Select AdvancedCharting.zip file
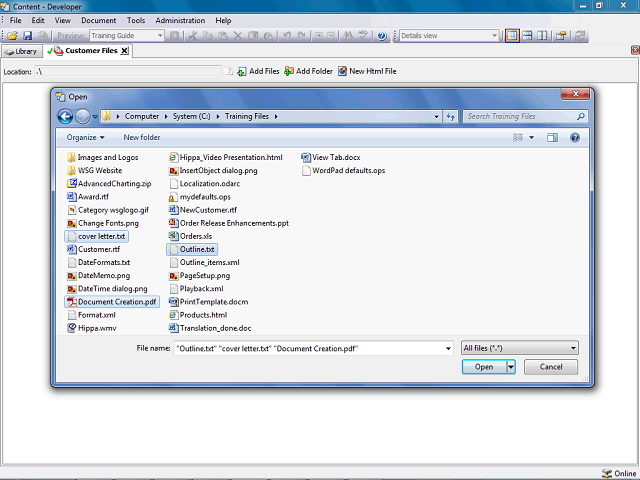The height and width of the screenshot is (480, 640). point(109,184)
